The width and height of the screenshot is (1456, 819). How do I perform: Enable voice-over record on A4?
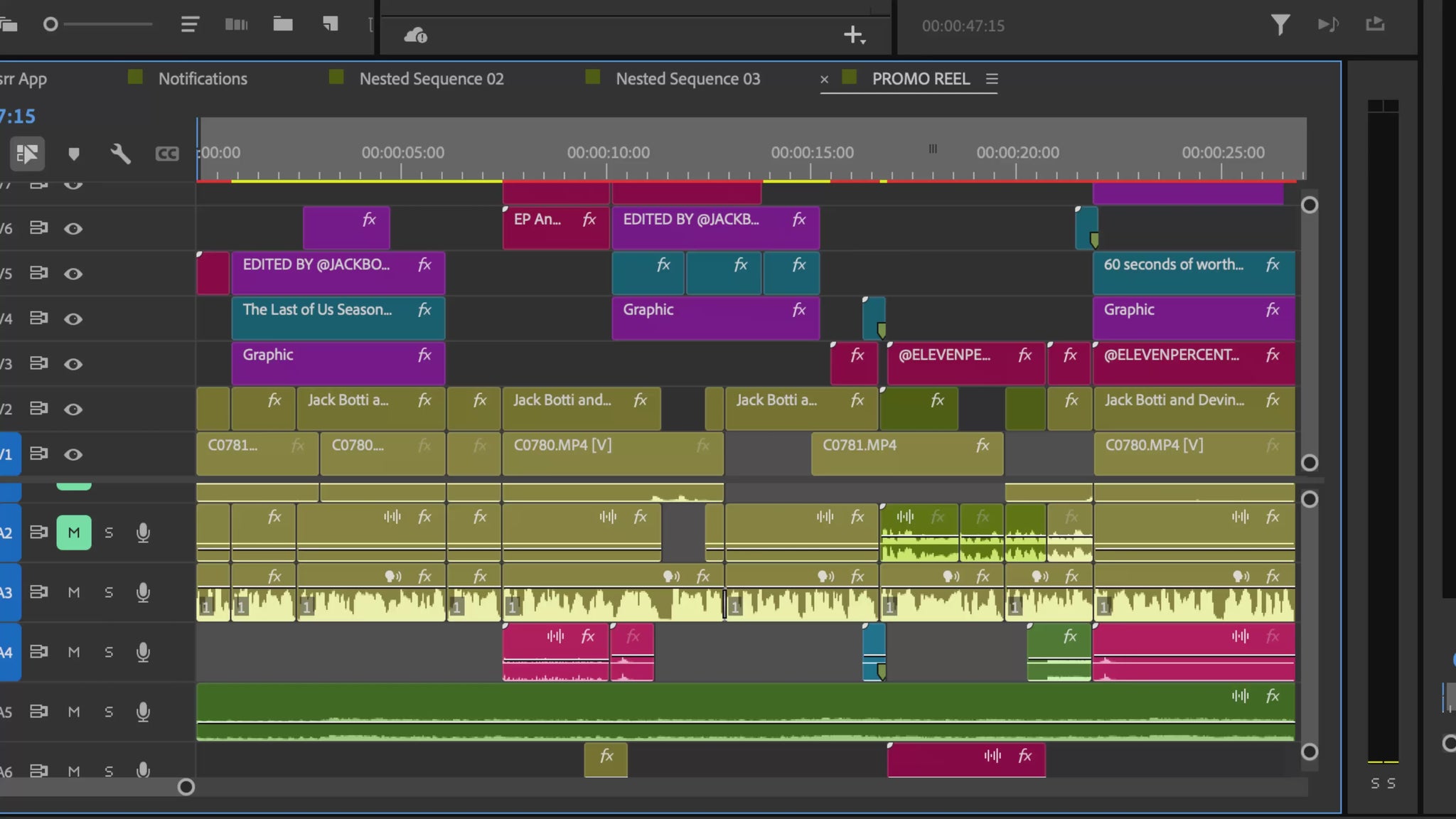[143, 652]
